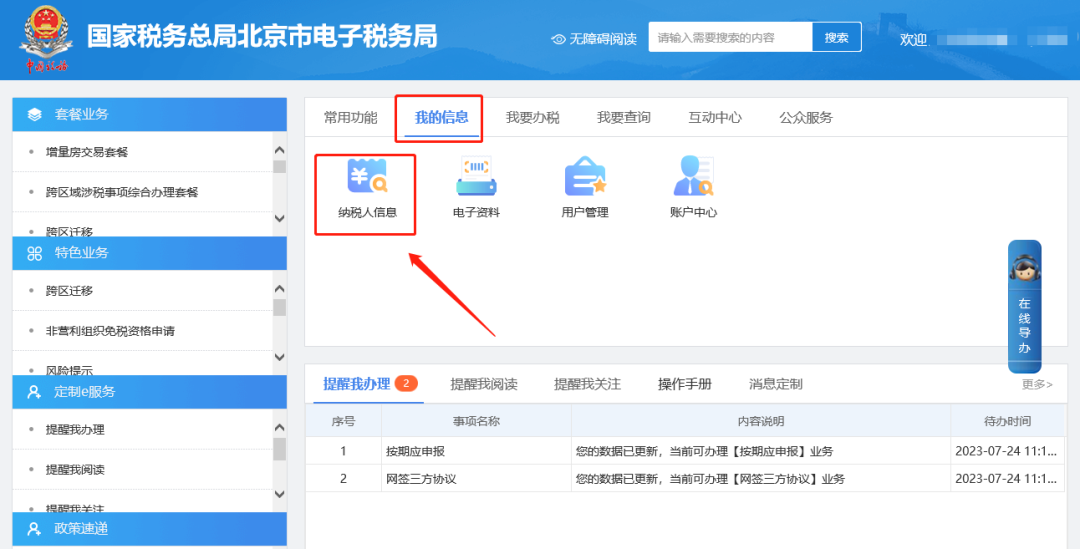Click the 用户管理 icon
The image size is (1080, 549).
tap(585, 178)
